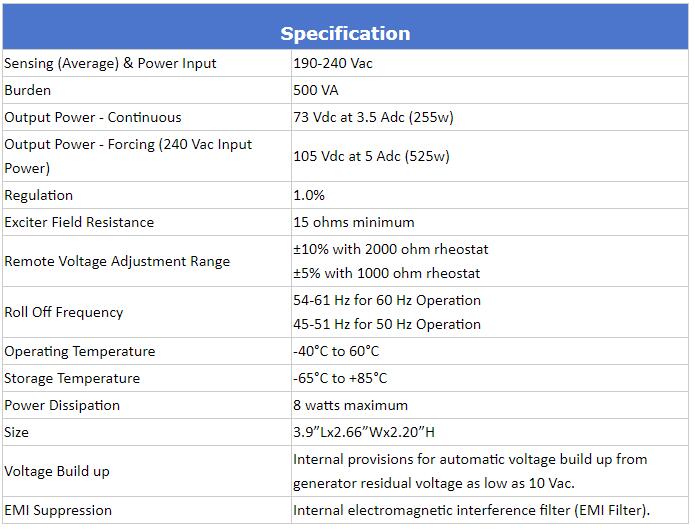Click the 190-240 Vac value cell
This screenshot has width=695, height=529.
pyautogui.click(x=490, y=63)
